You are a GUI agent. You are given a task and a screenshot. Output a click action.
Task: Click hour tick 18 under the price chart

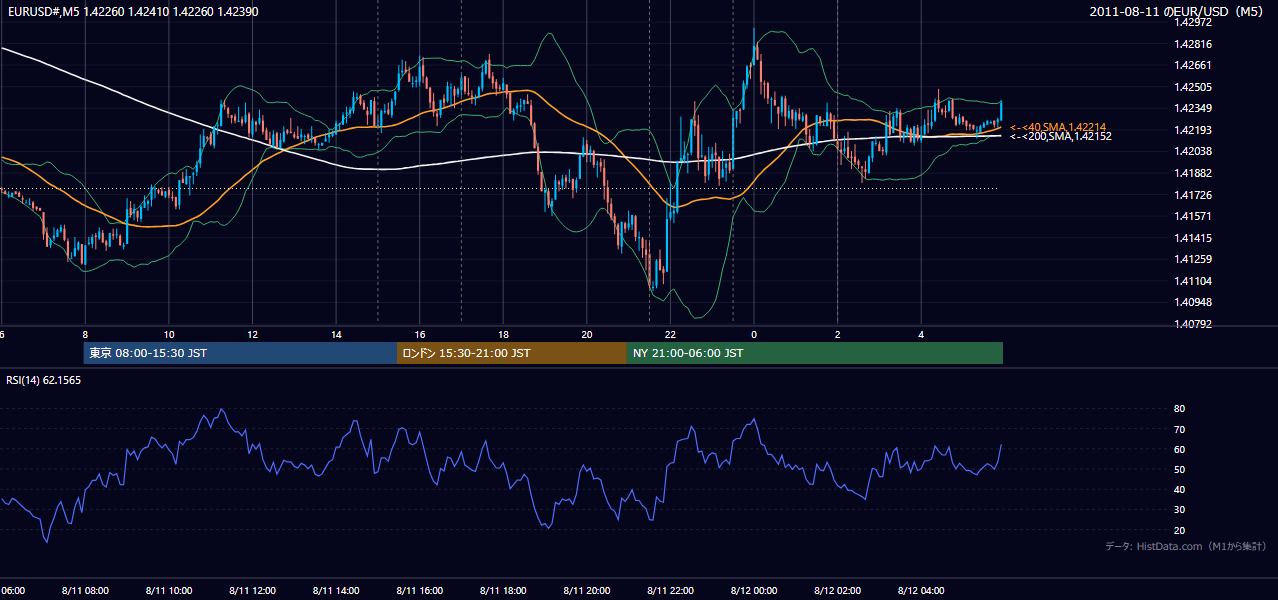[504, 334]
